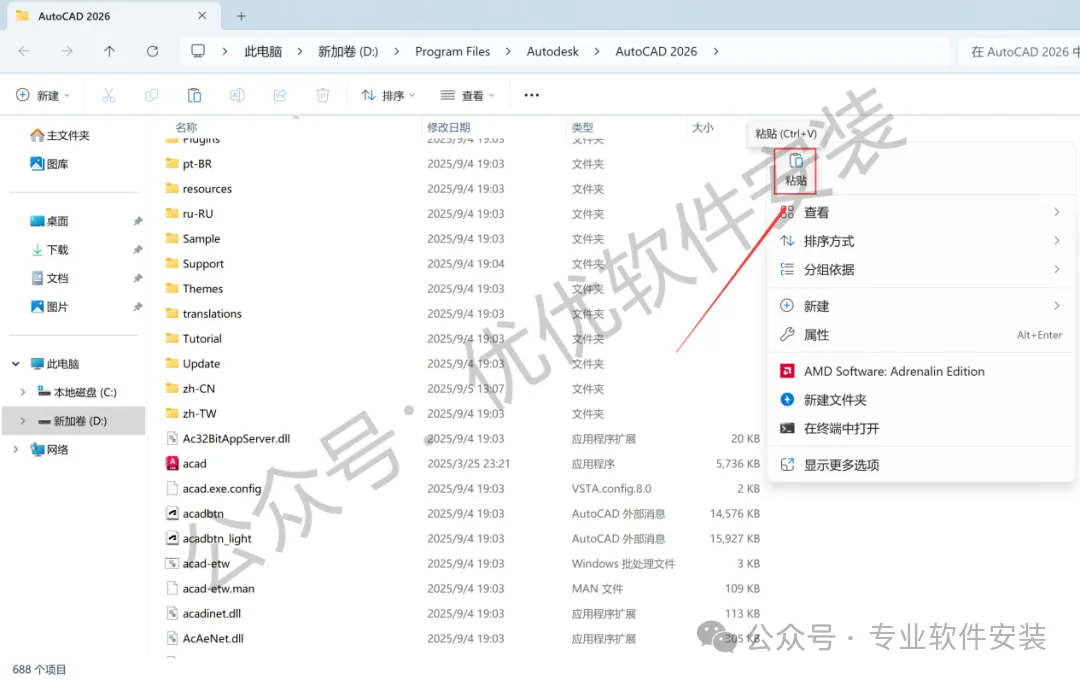The height and width of the screenshot is (680, 1080).
Task: Unpin 桌面 using its pin icon
Action: point(138,221)
